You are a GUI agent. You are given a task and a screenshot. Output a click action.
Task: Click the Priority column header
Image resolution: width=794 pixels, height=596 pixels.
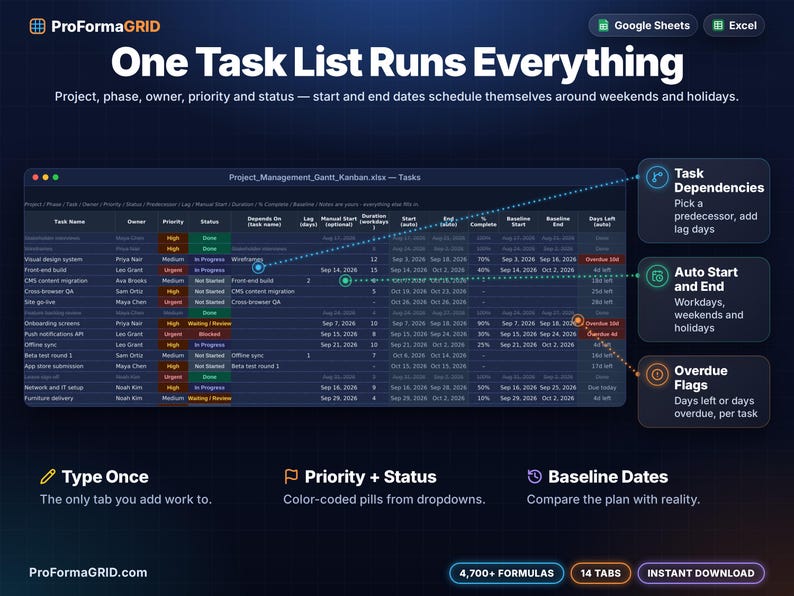tap(173, 222)
